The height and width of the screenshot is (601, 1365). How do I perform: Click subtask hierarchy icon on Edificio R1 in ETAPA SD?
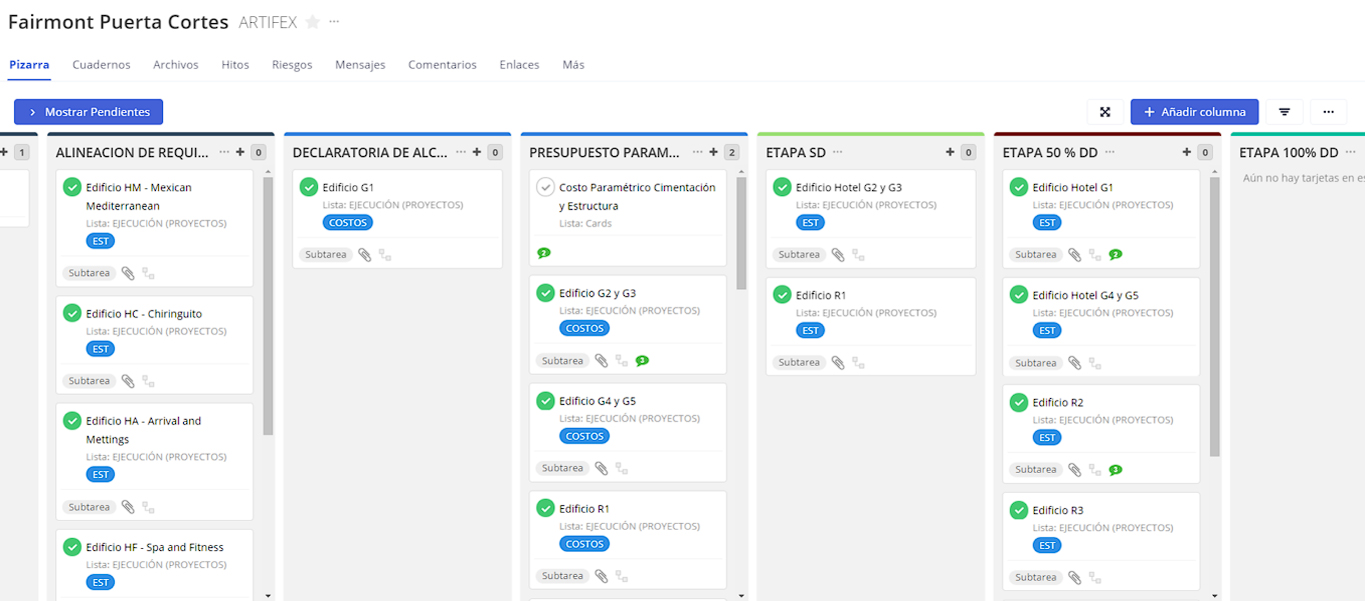(858, 363)
